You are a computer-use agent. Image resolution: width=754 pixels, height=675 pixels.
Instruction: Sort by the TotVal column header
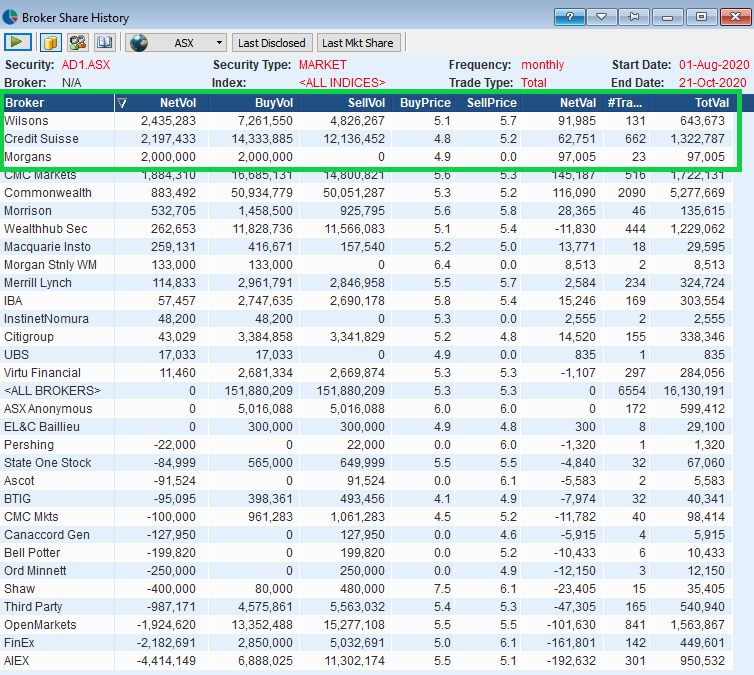pos(691,102)
